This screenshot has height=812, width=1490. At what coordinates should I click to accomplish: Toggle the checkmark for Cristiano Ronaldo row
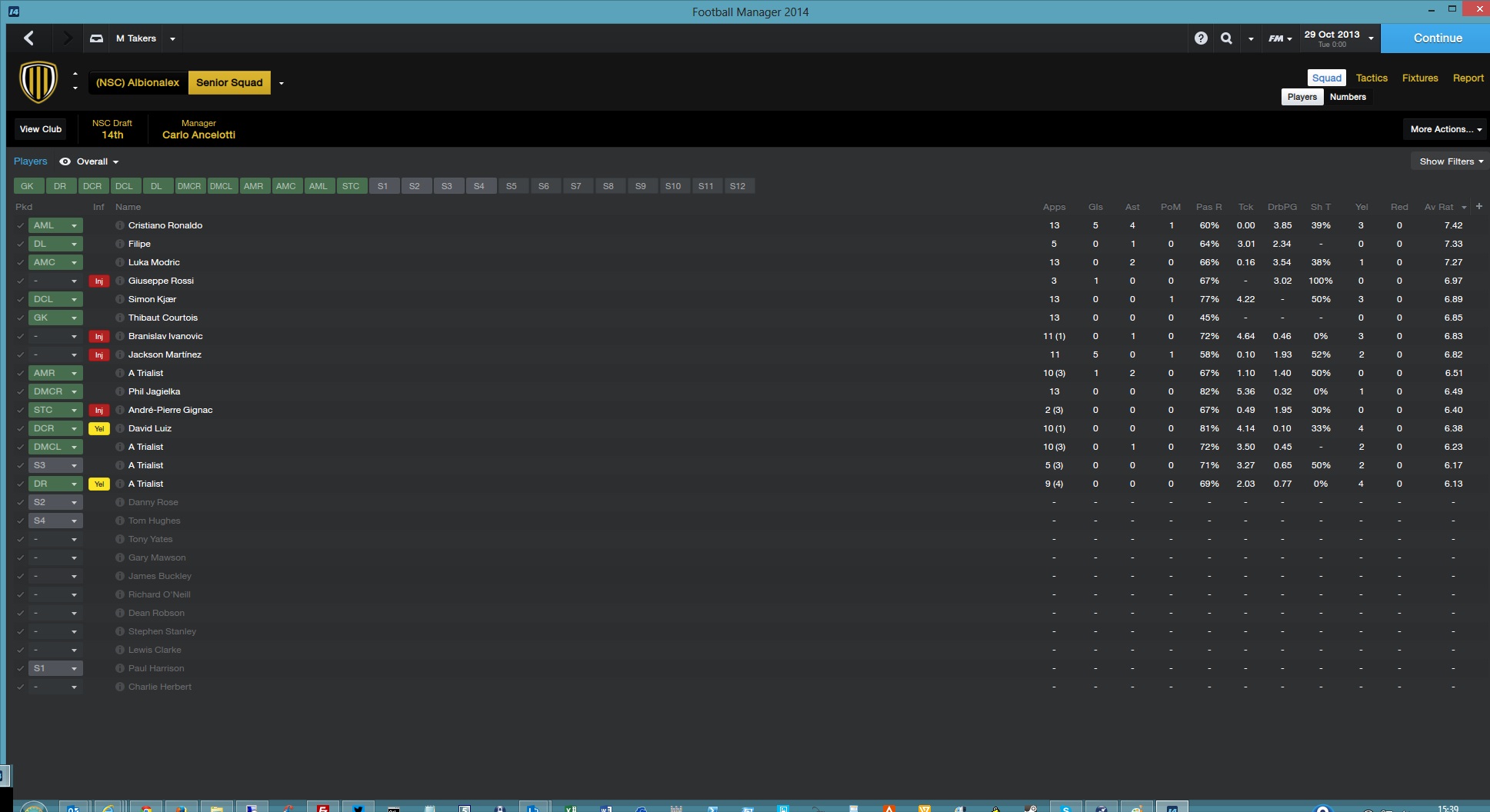click(x=20, y=226)
